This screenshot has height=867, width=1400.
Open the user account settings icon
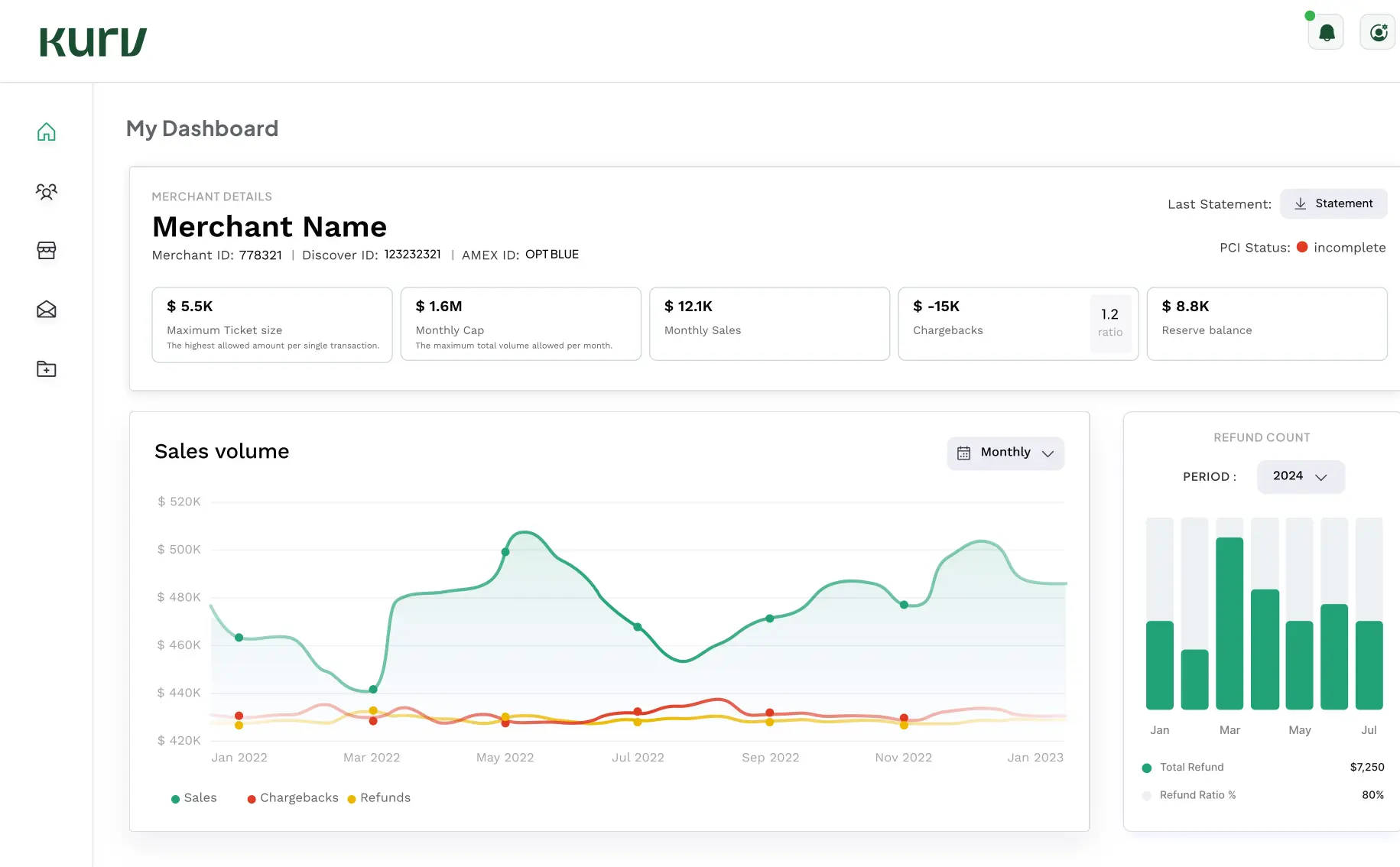coord(1377,32)
